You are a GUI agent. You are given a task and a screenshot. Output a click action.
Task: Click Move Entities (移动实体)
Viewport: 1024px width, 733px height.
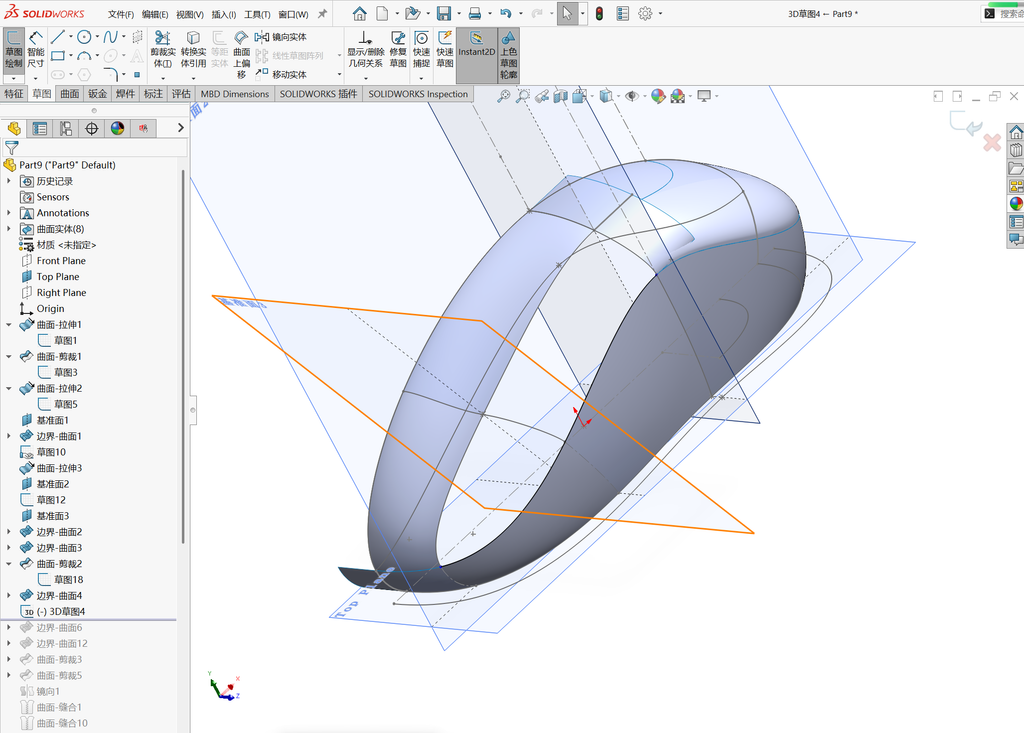pos(281,74)
